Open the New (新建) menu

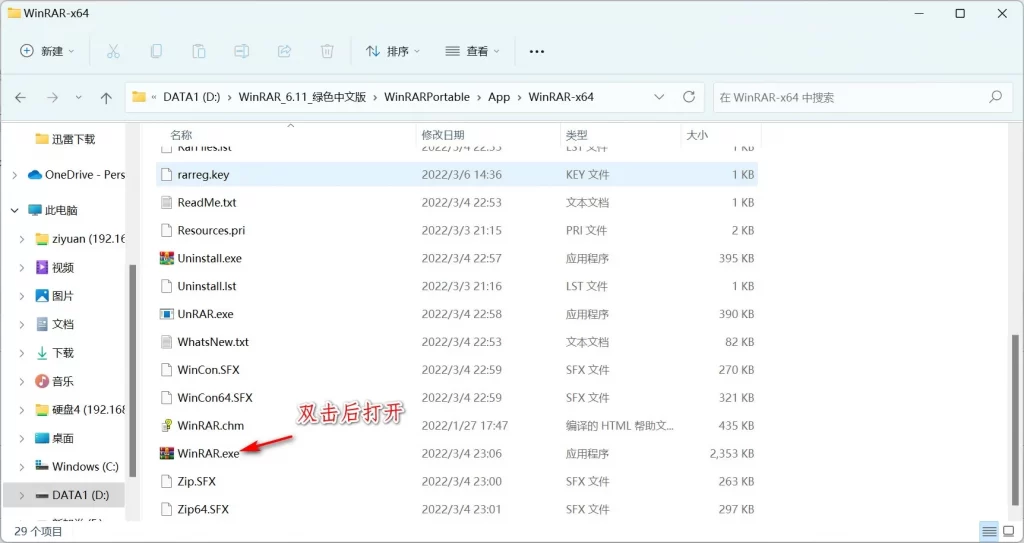point(47,51)
